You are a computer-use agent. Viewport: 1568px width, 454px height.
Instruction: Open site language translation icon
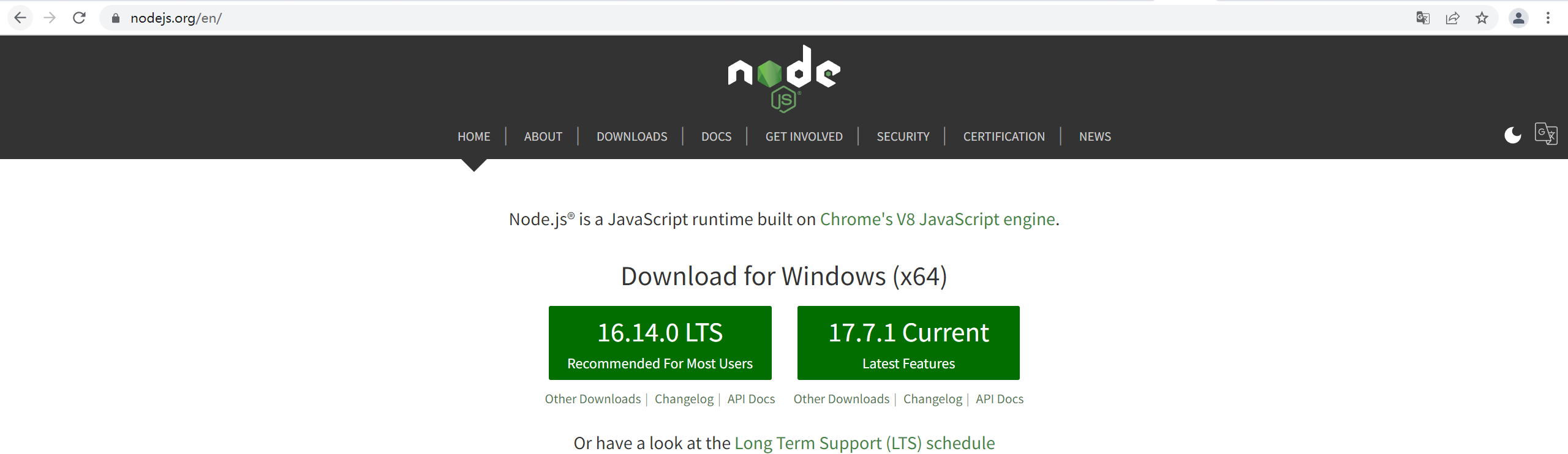[1546, 133]
